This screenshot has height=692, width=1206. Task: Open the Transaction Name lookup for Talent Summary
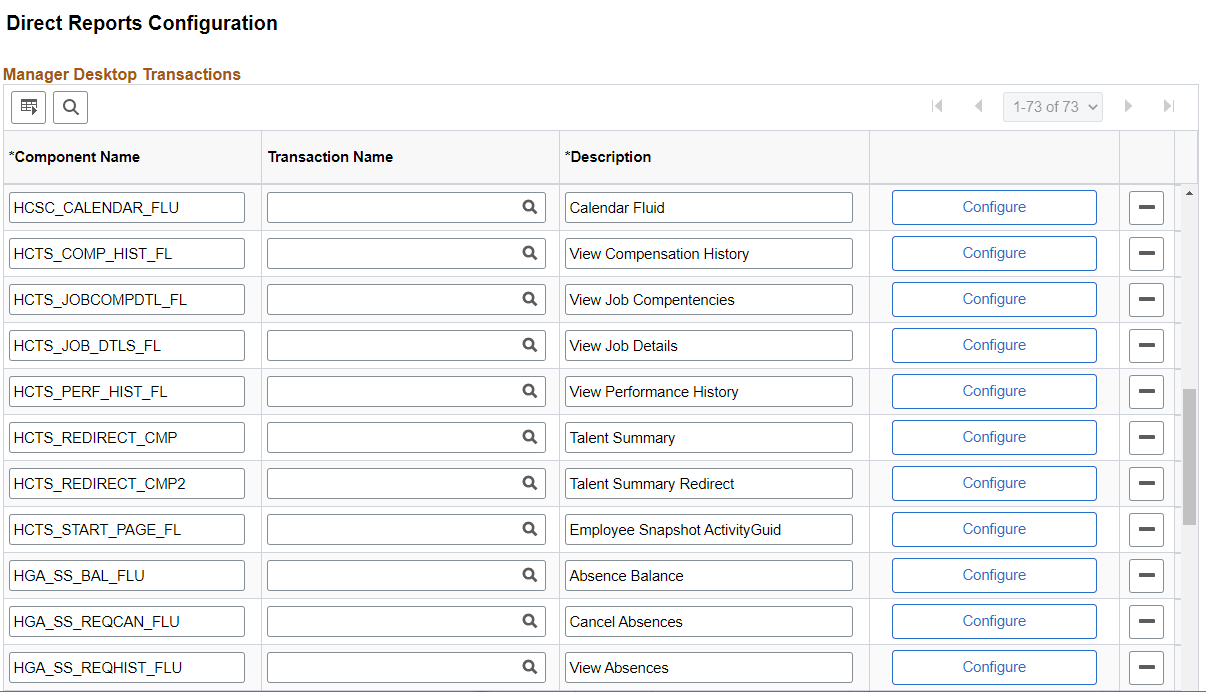[x=530, y=437]
